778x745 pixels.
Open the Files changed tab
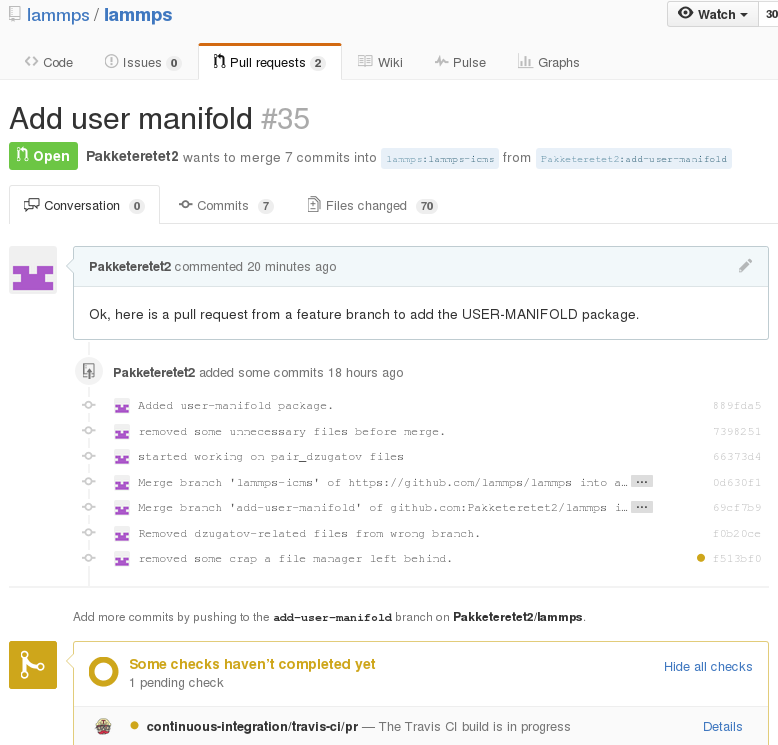[x=371, y=206]
